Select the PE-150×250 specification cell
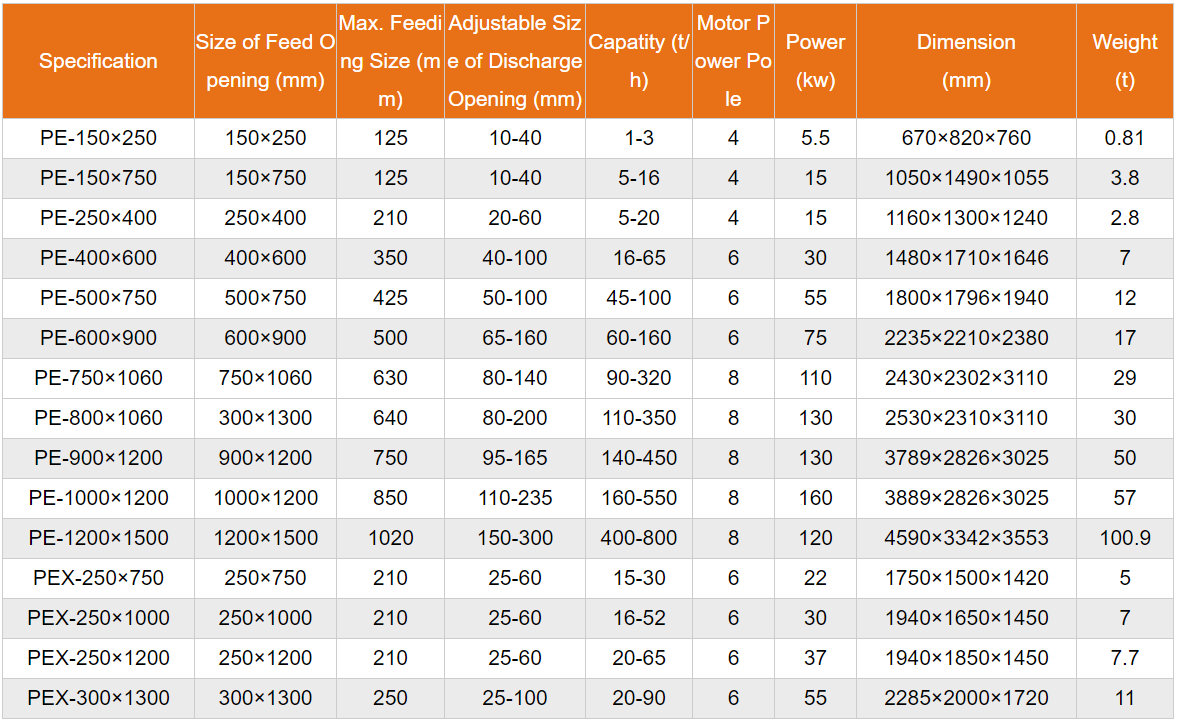1177x721 pixels. pyautogui.click(x=98, y=138)
